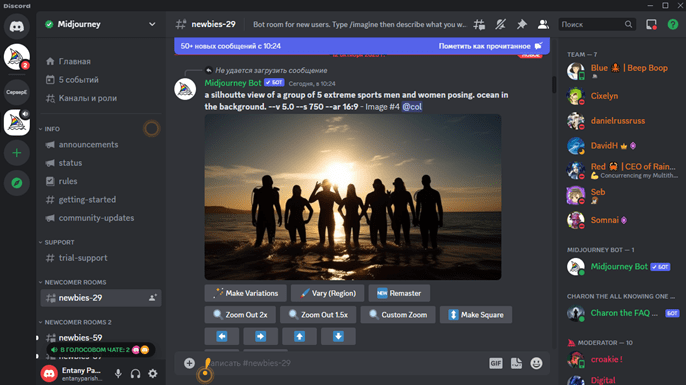This screenshot has width=686, height=385.
Task: Open the rules channel
Action: [101, 181]
